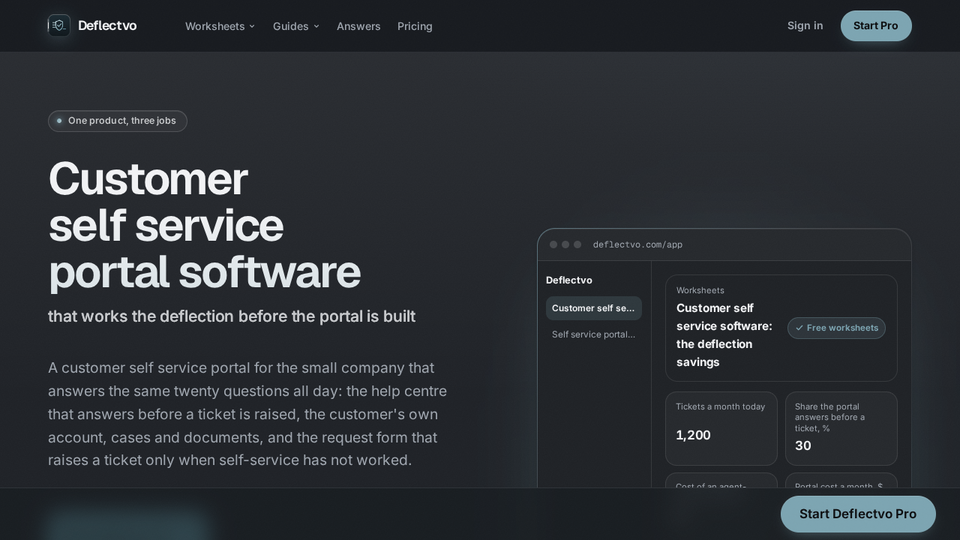The width and height of the screenshot is (960, 540).
Task: Click the Start Pro button
Action: pyautogui.click(x=876, y=26)
